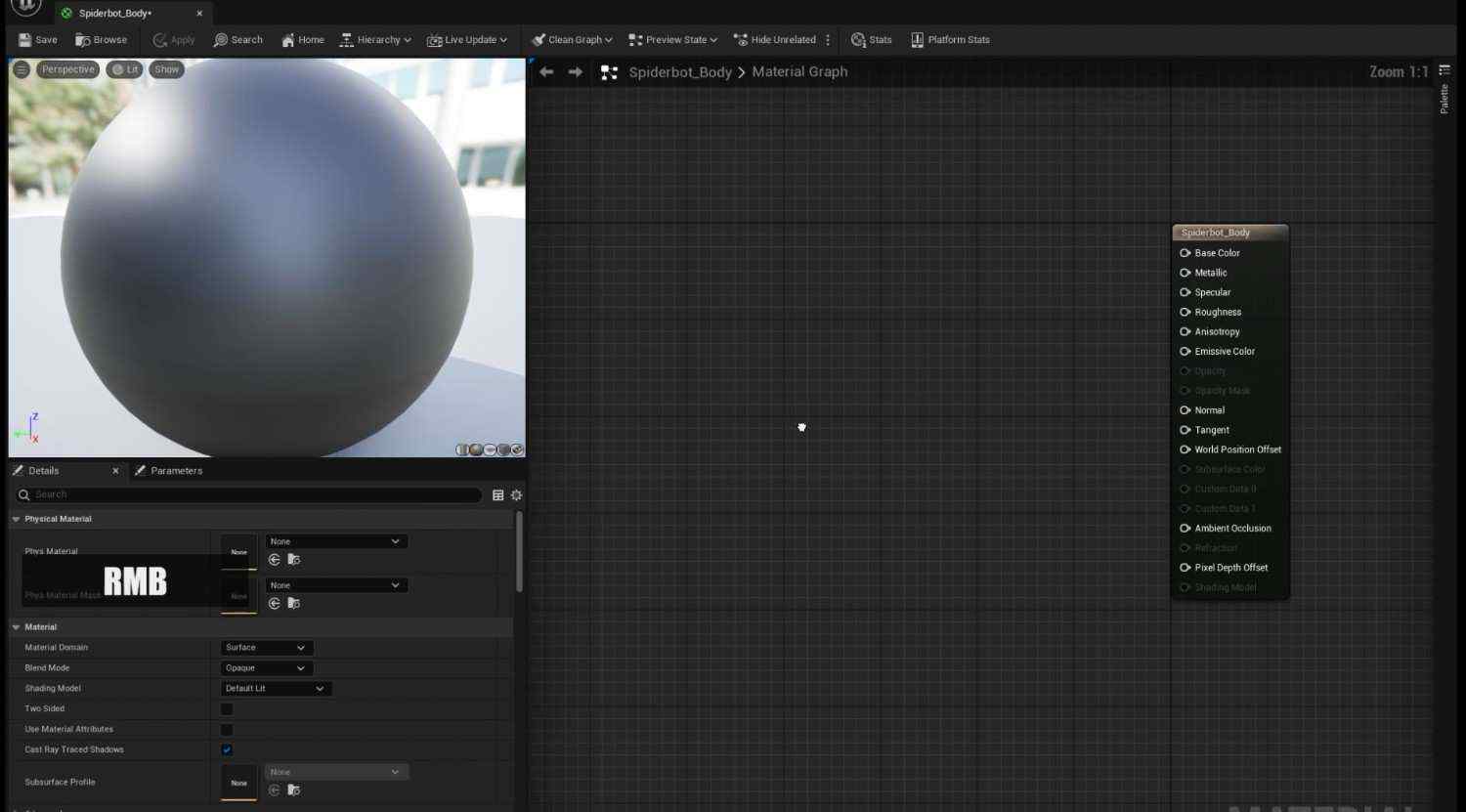Screen dimensions: 1466x812
Task: Click the viewport Show button
Action: click(167, 69)
